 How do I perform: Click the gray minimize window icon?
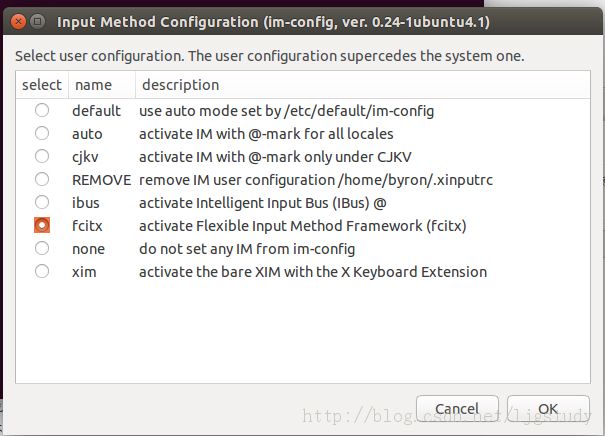pyautogui.click(x=37, y=21)
